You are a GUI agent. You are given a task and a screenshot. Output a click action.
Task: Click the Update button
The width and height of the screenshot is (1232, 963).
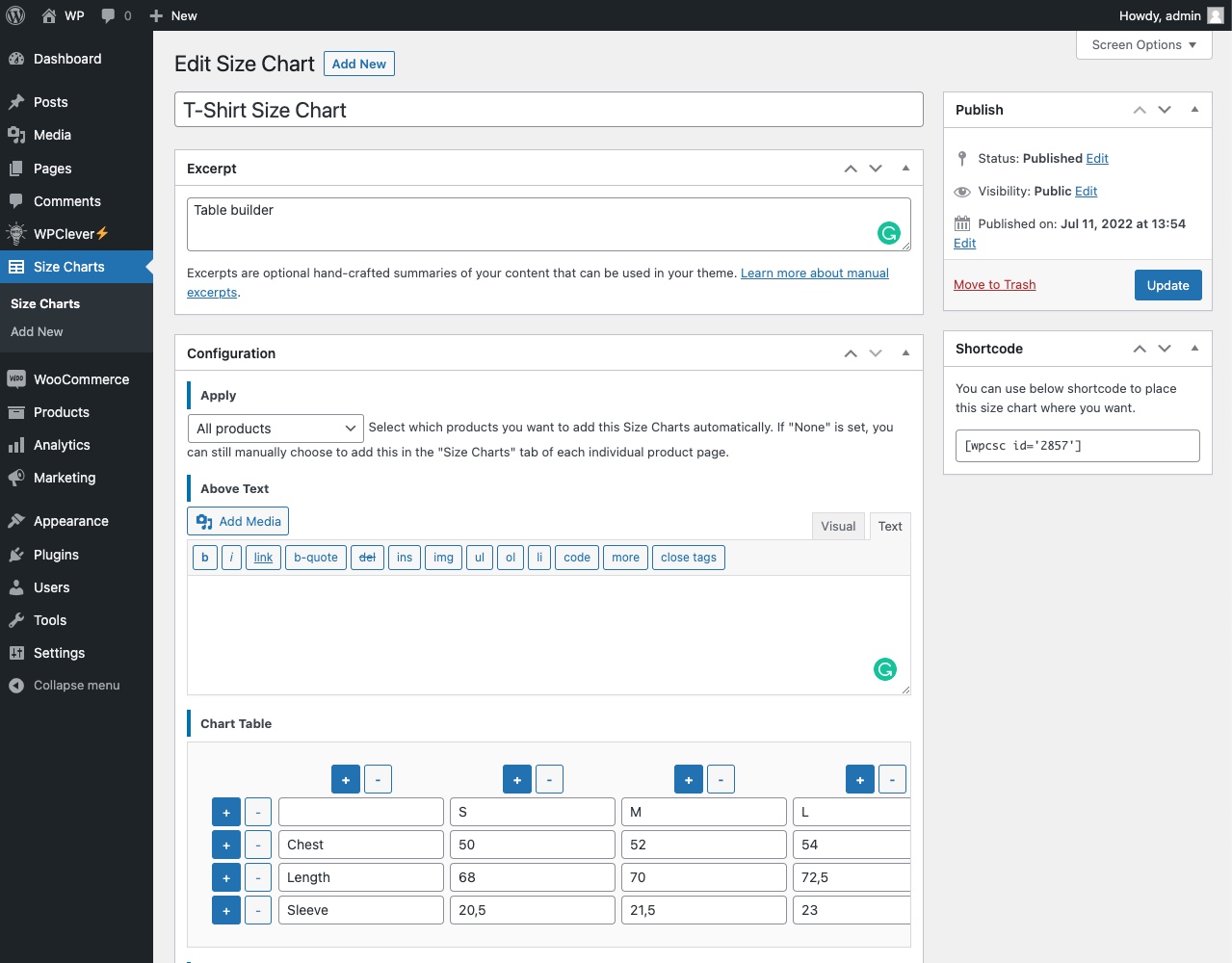[x=1167, y=286]
